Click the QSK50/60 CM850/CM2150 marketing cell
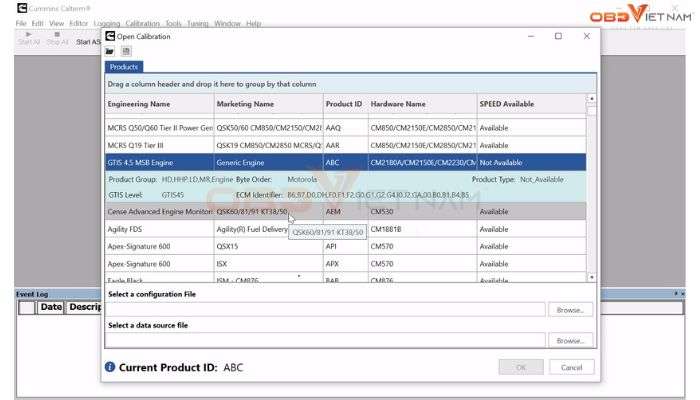 pyautogui.click(x=268, y=128)
